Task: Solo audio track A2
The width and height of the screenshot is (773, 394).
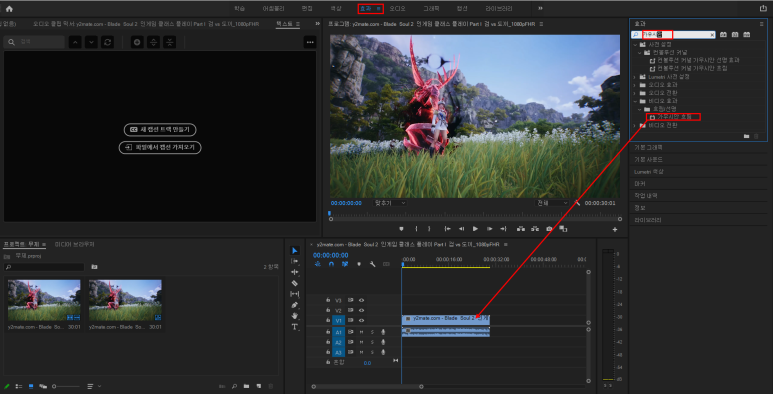Action: 372,342
